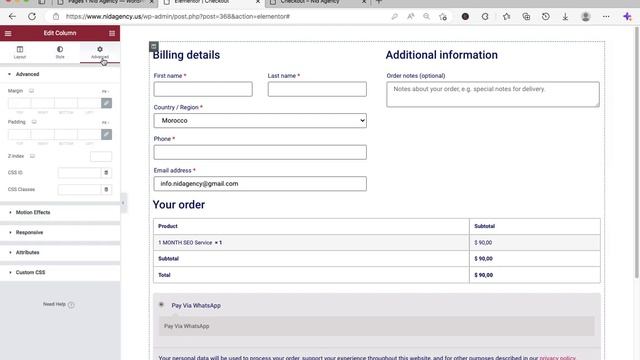Viewport: 640px width, 360px height.
Task: Click the Z-Index input field
Action: [101, 156]
